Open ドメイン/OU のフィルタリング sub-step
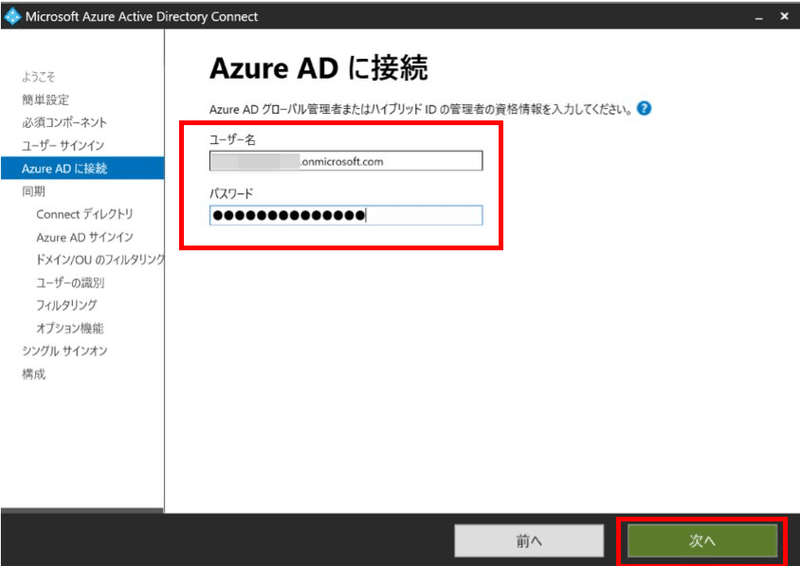This screenshot has height=566, width=800. [100, 260]
